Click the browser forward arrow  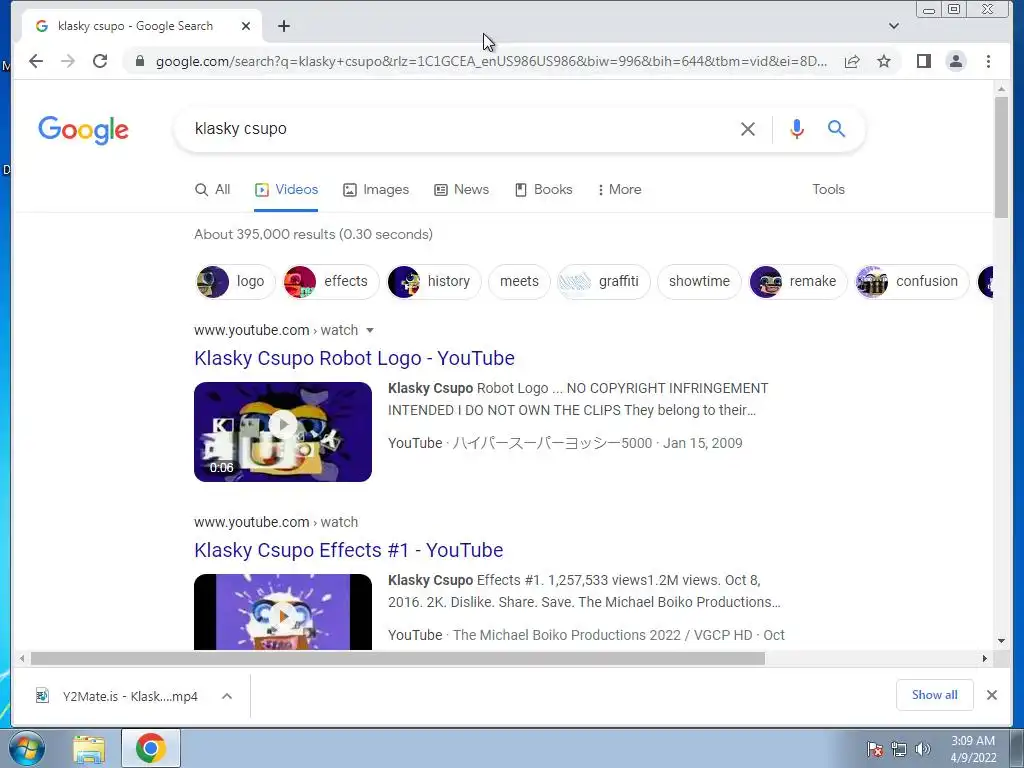point(68,61)
